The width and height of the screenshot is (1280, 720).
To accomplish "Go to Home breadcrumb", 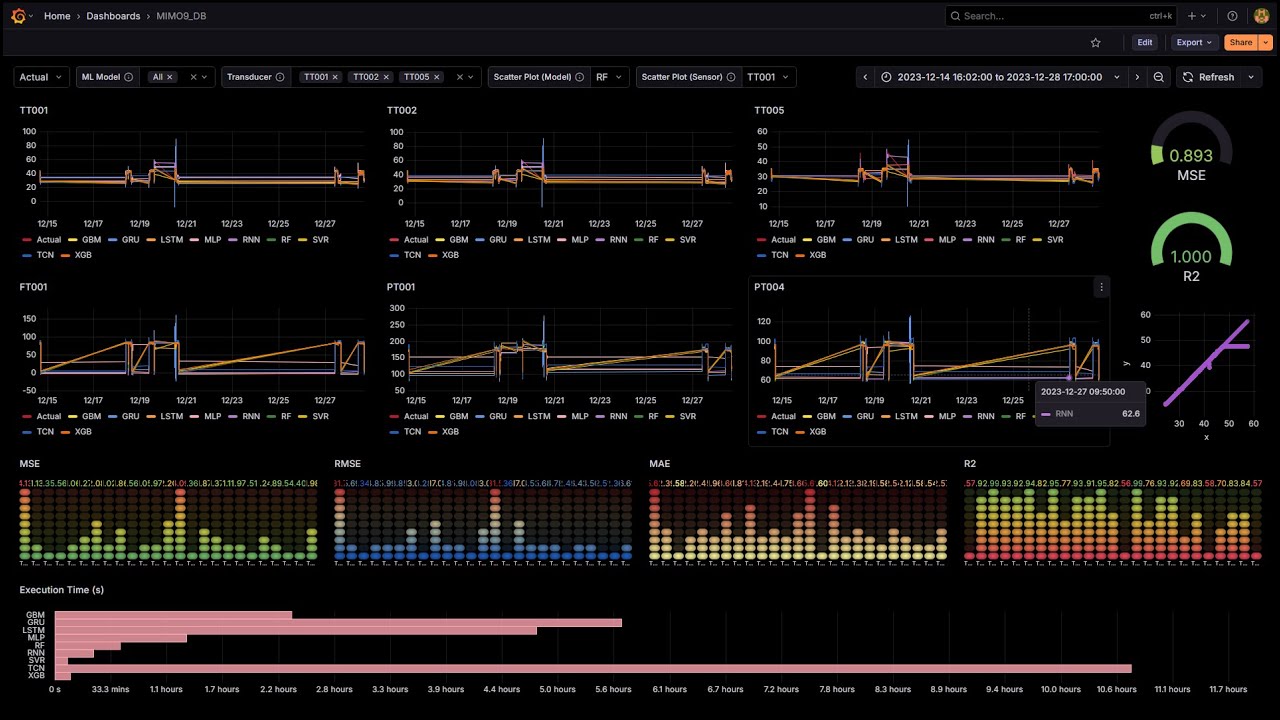I will [57, 16].
